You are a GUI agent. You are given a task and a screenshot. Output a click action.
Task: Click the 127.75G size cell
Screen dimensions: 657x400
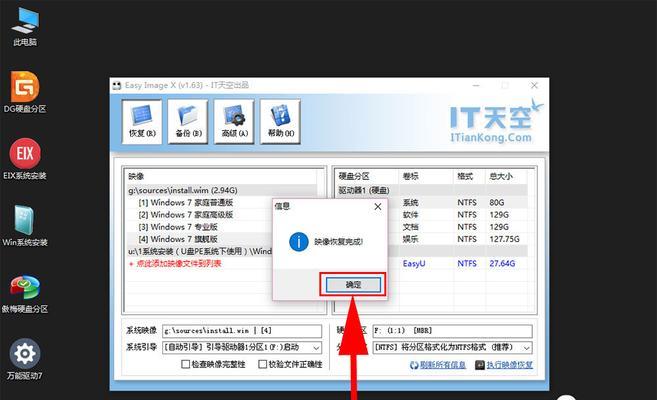pyautogui.click(x=504, y=239)
